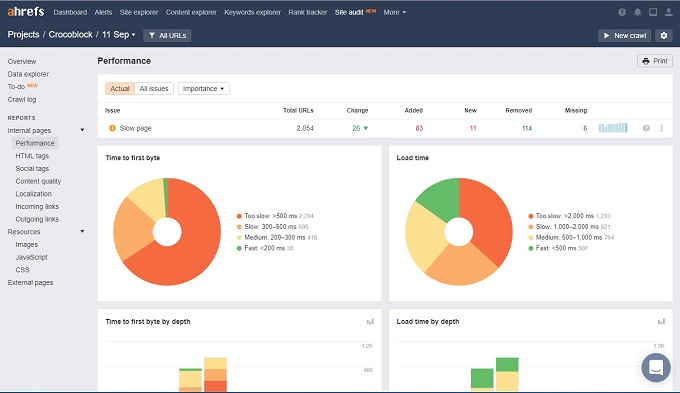Go to Keywords explorer
Image resolution: width=680 pixels, height=393 pixels.
[x=252, y=13]
